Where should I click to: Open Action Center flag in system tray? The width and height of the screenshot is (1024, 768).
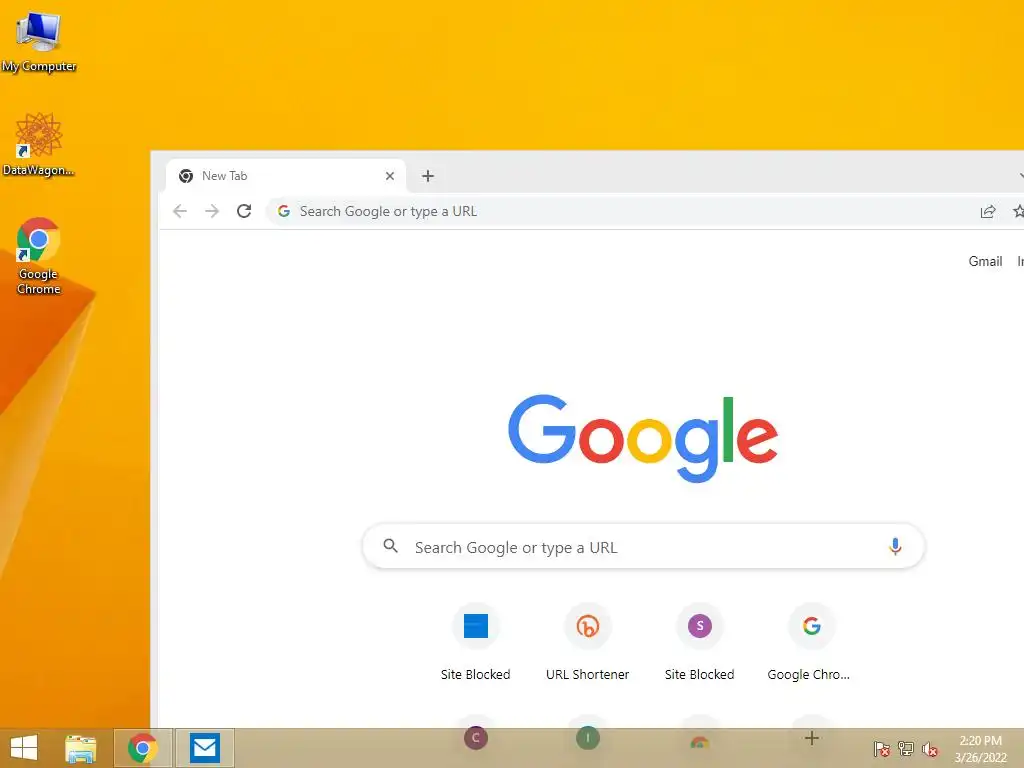(x=882, y=749)
